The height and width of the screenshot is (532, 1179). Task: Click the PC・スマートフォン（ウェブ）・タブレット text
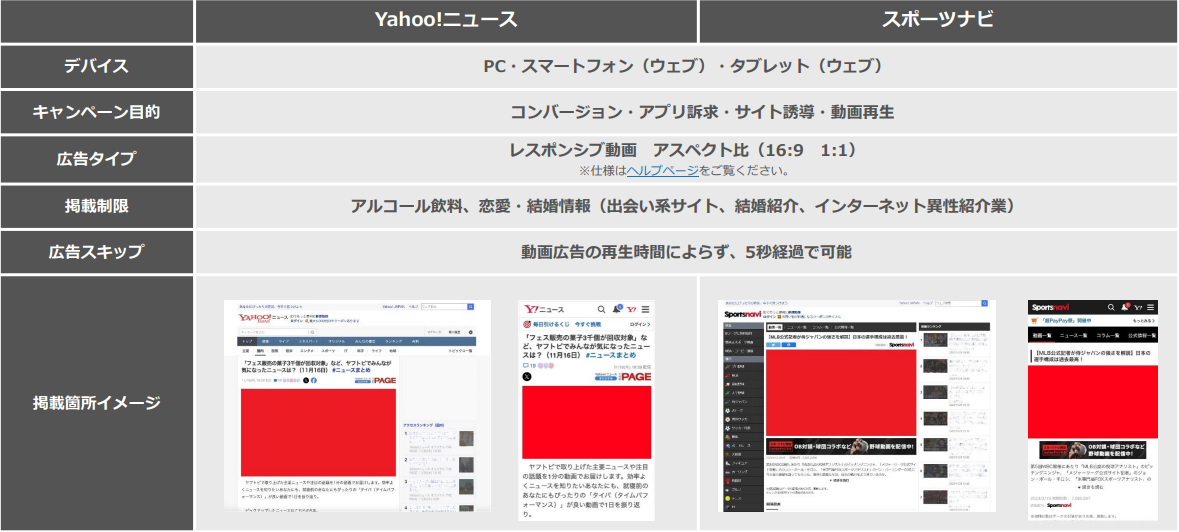(683, 66)
